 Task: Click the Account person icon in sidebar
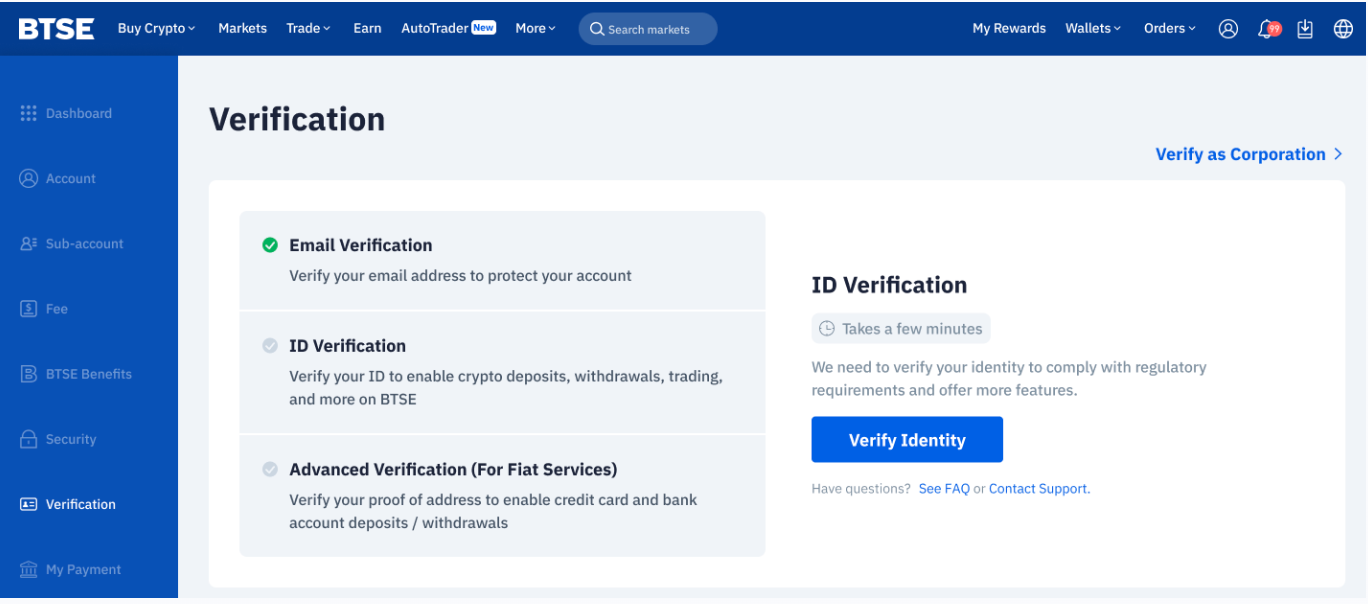(x=29, y=178)
